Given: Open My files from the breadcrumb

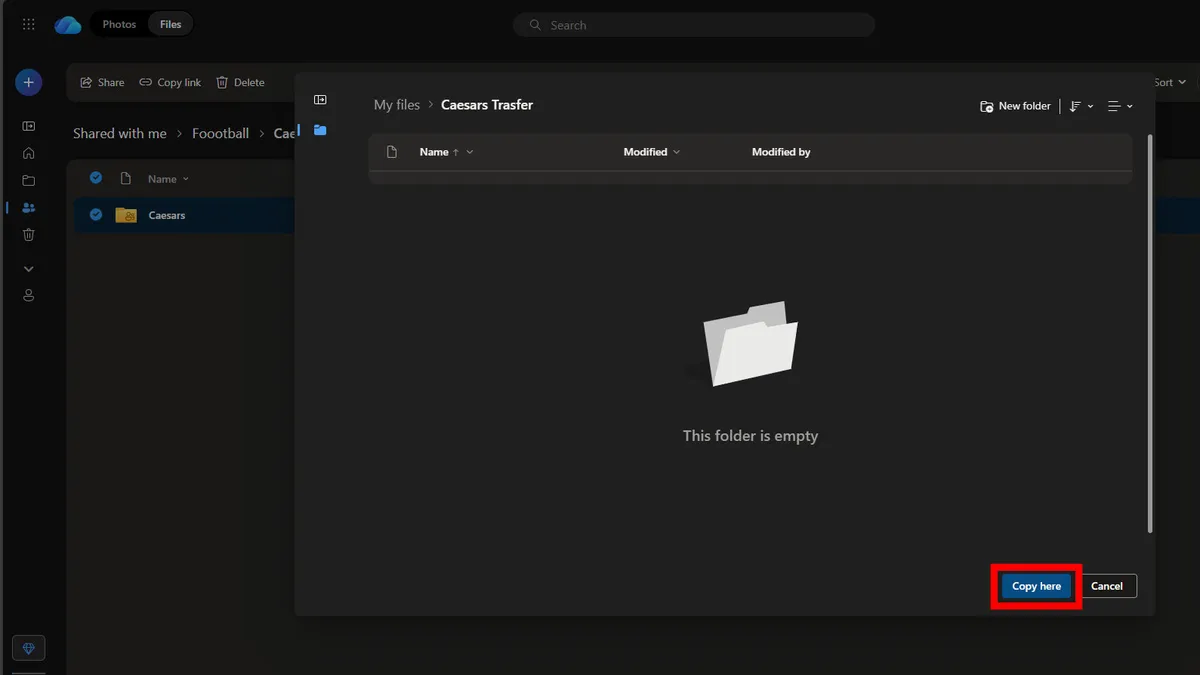Looking at the screenshot, I should pos(396,104).
